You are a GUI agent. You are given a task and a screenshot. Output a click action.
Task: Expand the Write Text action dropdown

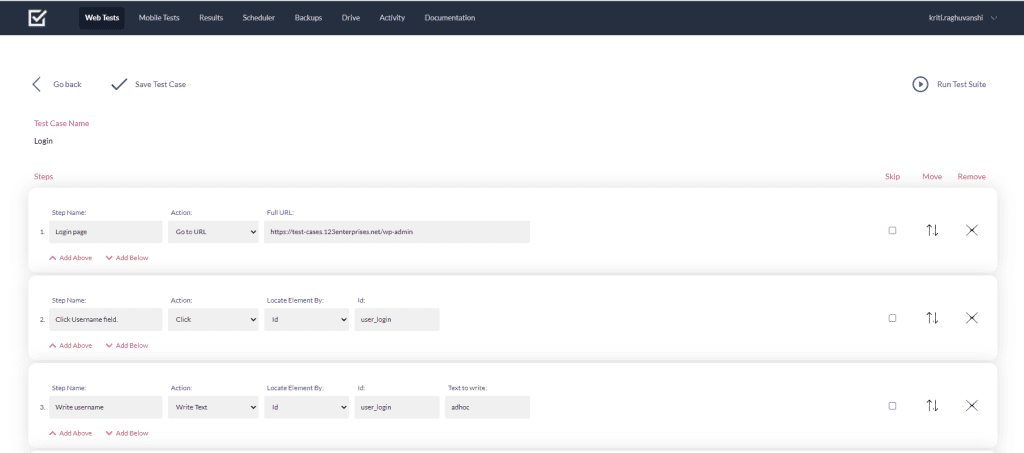213,407
